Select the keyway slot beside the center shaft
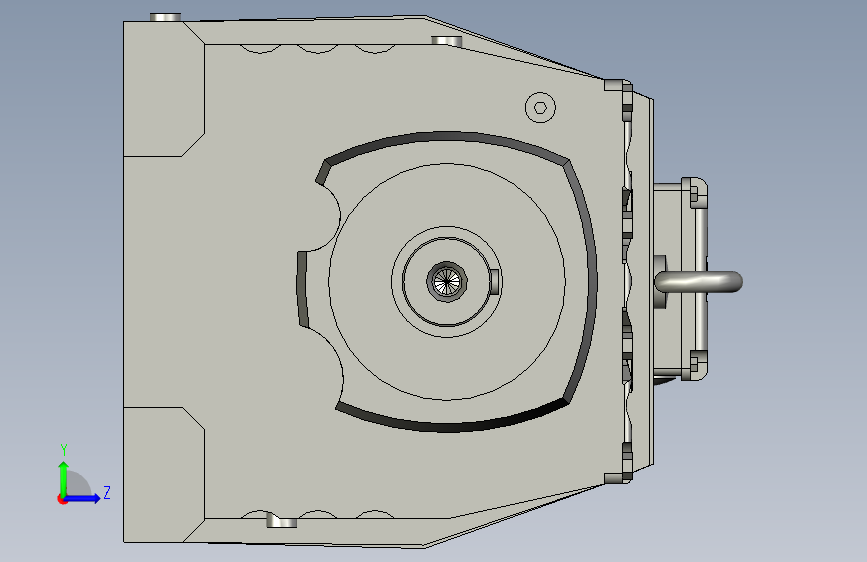 coord(495,282)
